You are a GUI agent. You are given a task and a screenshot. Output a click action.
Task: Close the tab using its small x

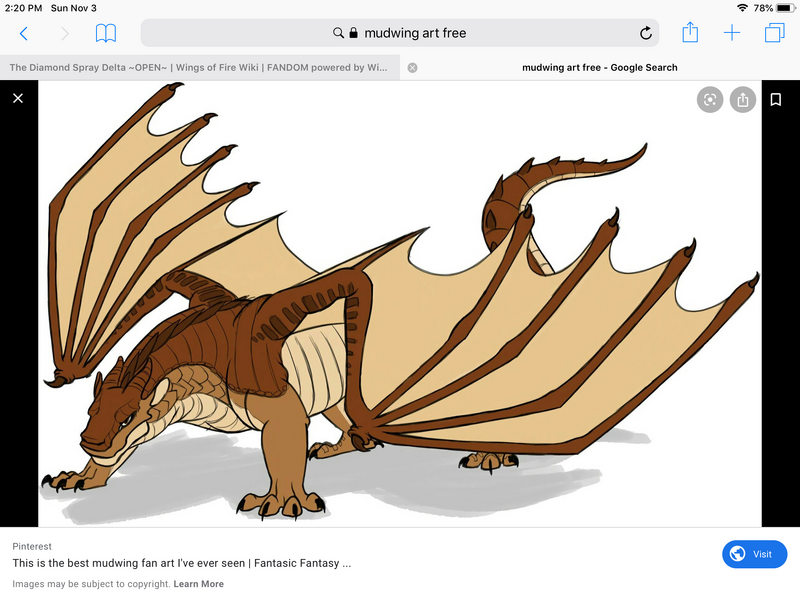(412, 68)
